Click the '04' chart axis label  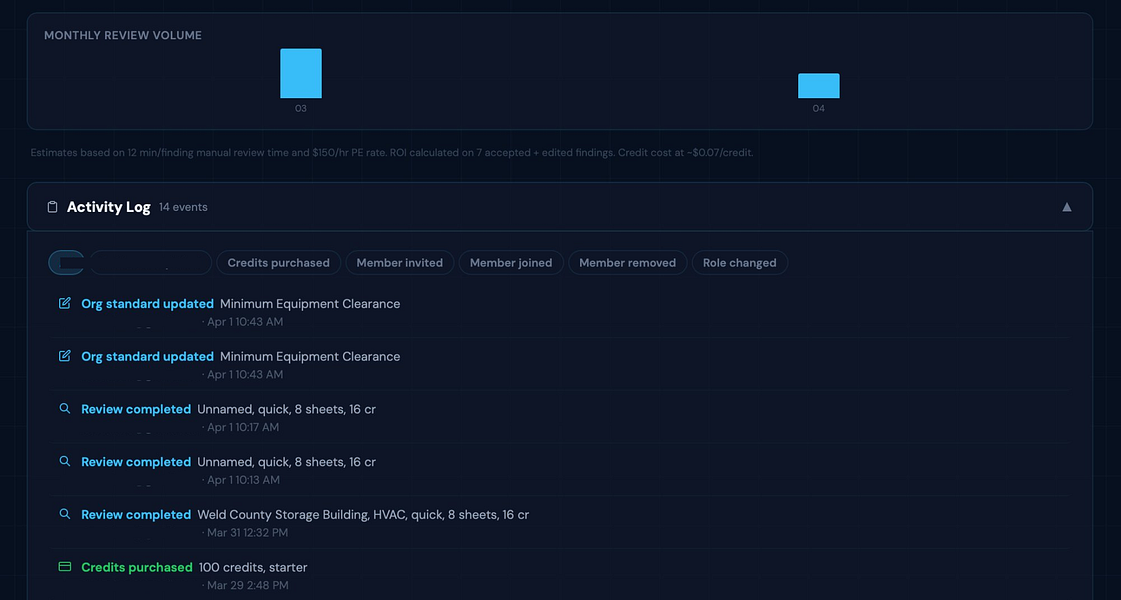819,109
